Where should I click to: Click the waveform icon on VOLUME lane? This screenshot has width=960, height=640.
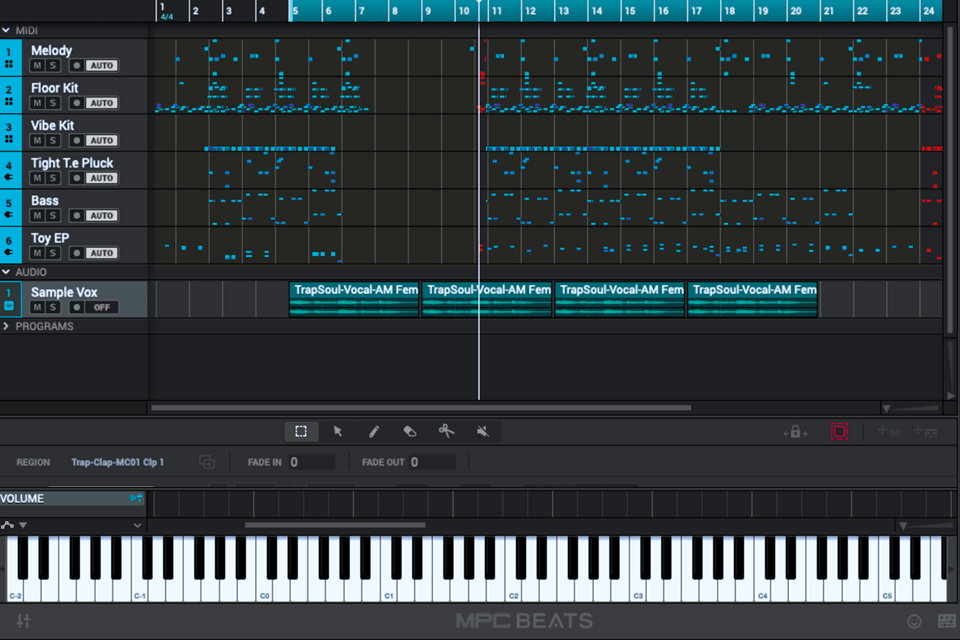click(136, 498)
